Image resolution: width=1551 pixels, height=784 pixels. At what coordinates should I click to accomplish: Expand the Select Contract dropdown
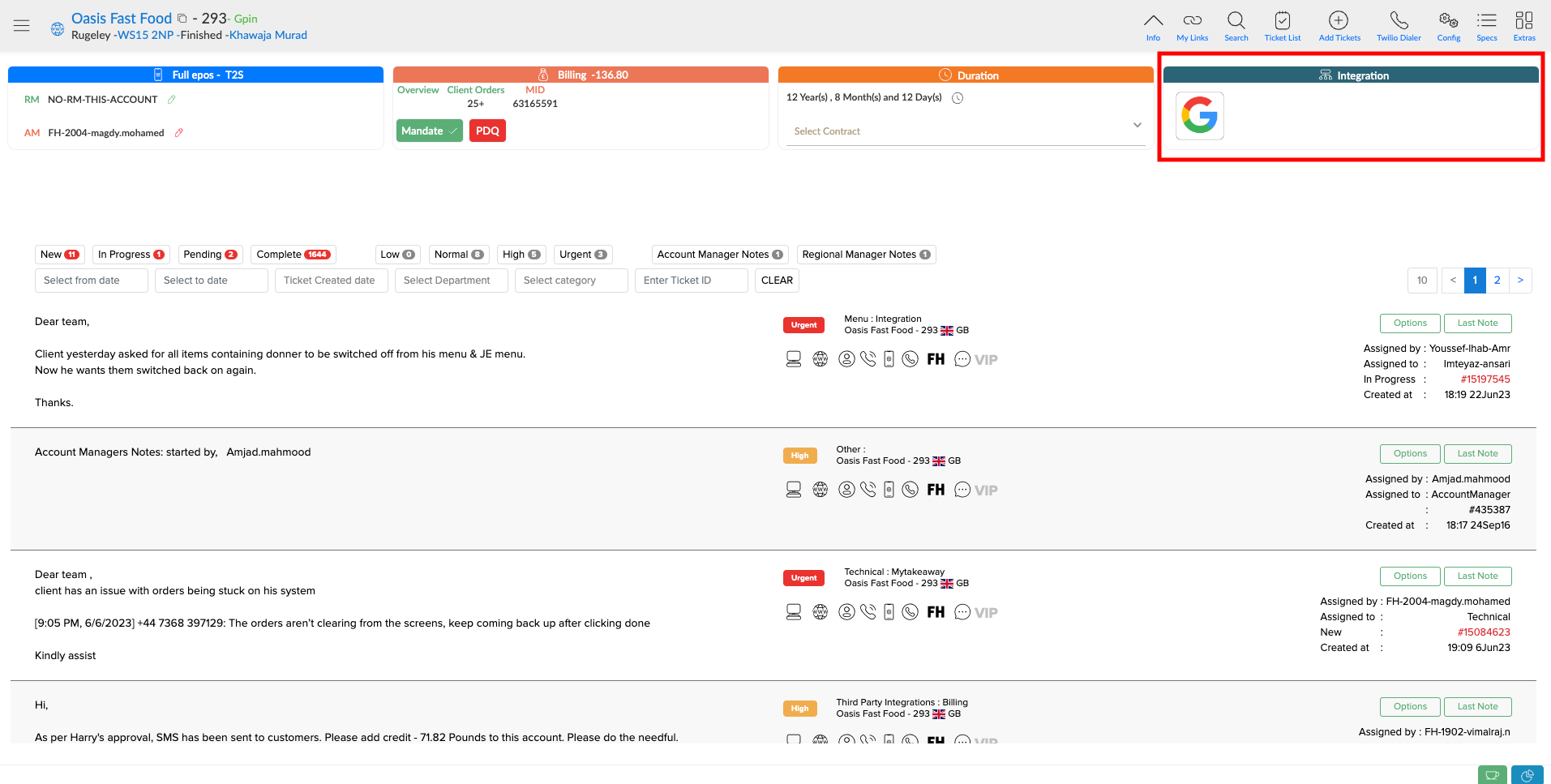point(966,131)
